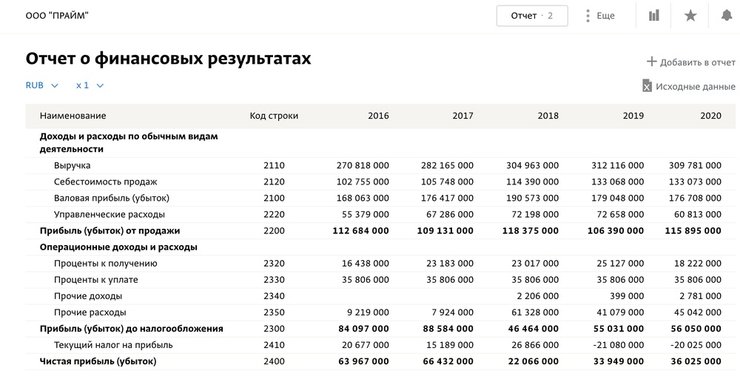Click the star favorites icon
740x383 pixels.
click(x=690, y=16)
